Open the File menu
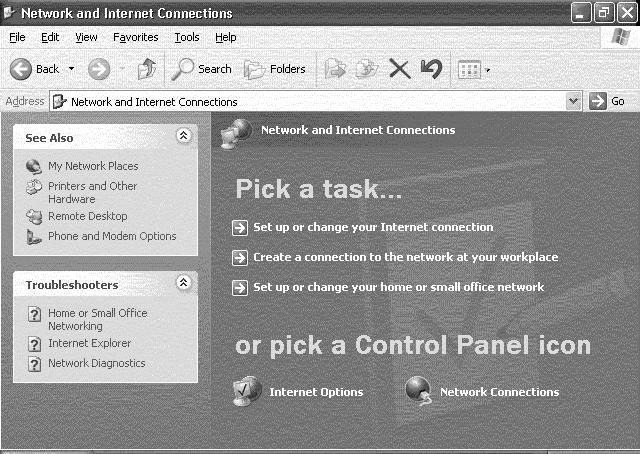The width and height of the screenshot is (640, 454). point(17,38)
